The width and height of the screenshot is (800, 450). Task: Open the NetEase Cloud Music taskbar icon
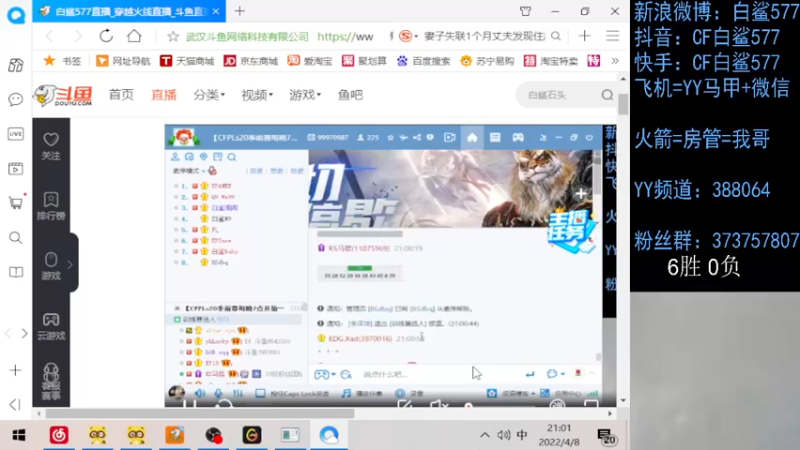(x=59, y=435)
